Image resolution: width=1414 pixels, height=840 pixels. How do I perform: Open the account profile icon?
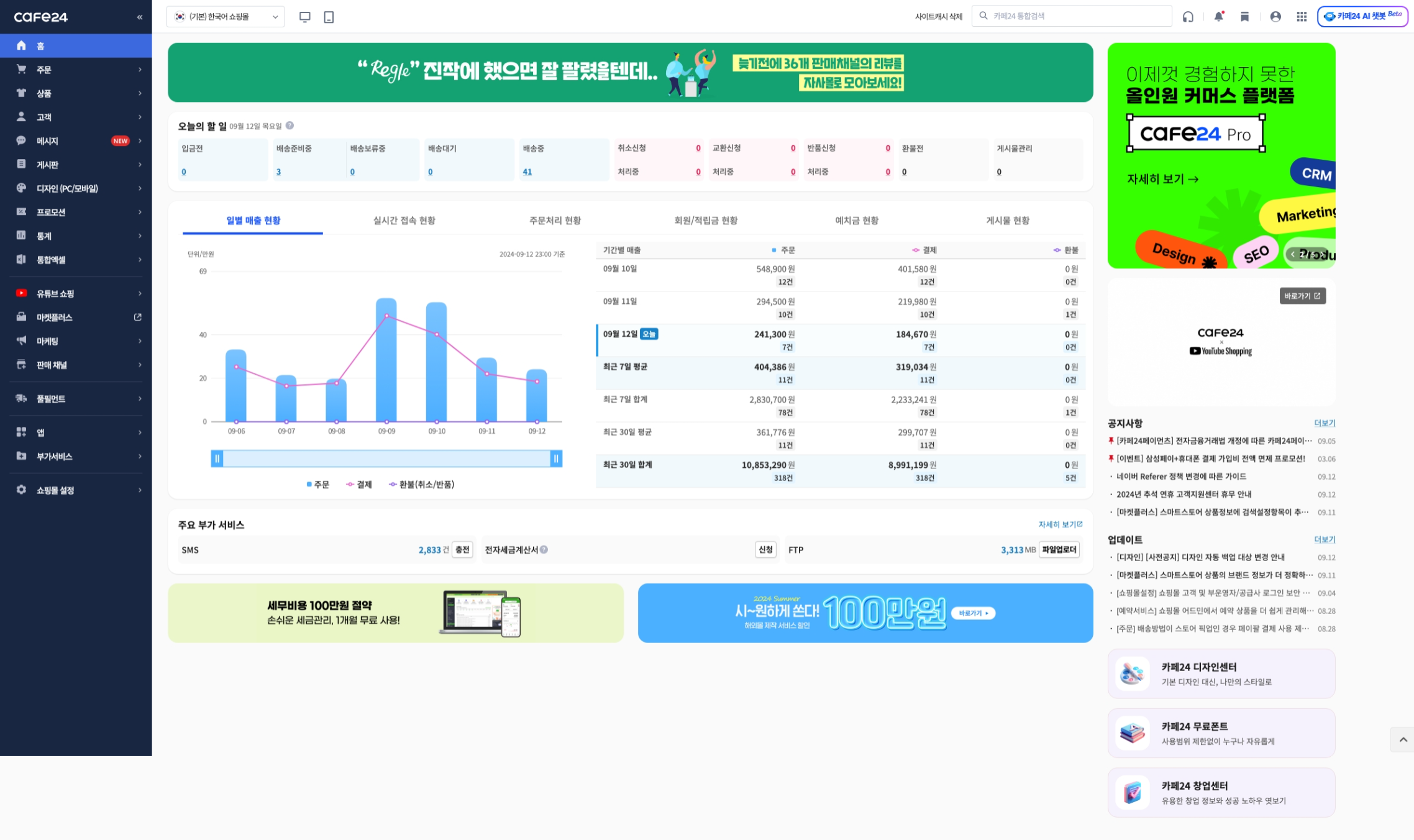coord(1275,17)
